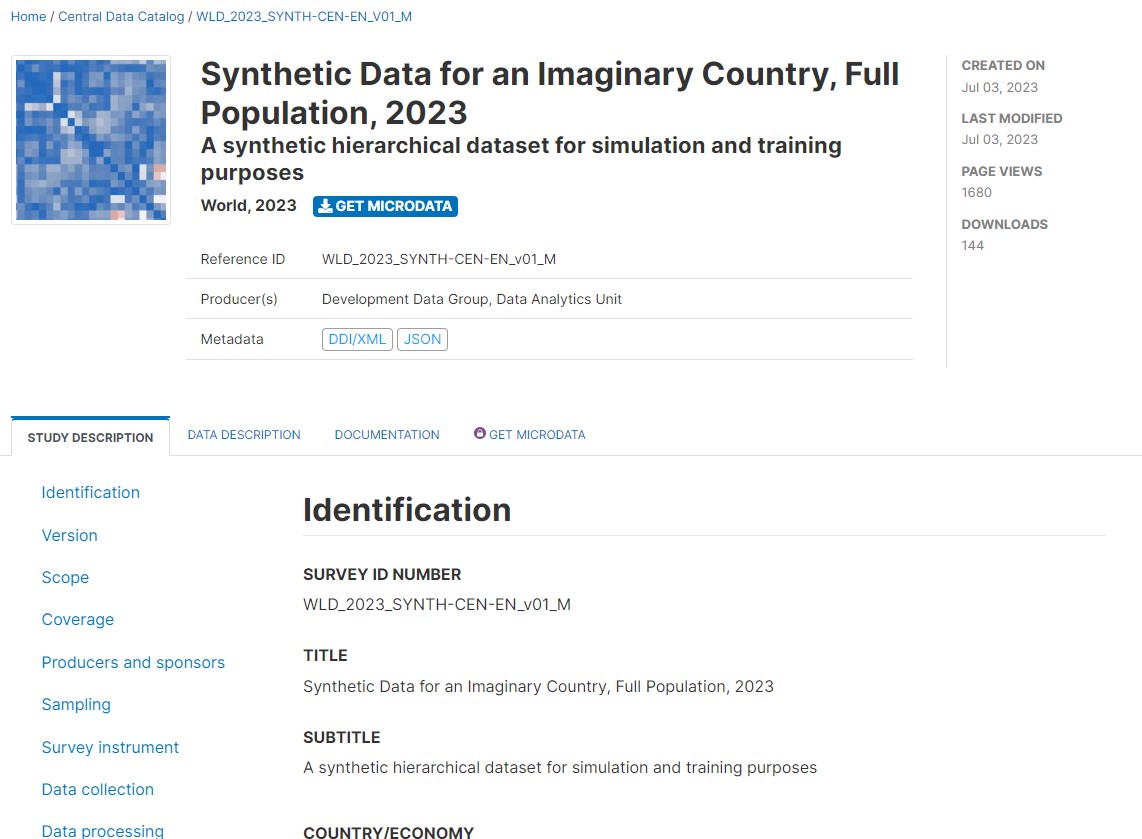This screenshot has height=839, width=1142.
Task: Switch to the Study Description tab
Action: [x=90, y=437]
